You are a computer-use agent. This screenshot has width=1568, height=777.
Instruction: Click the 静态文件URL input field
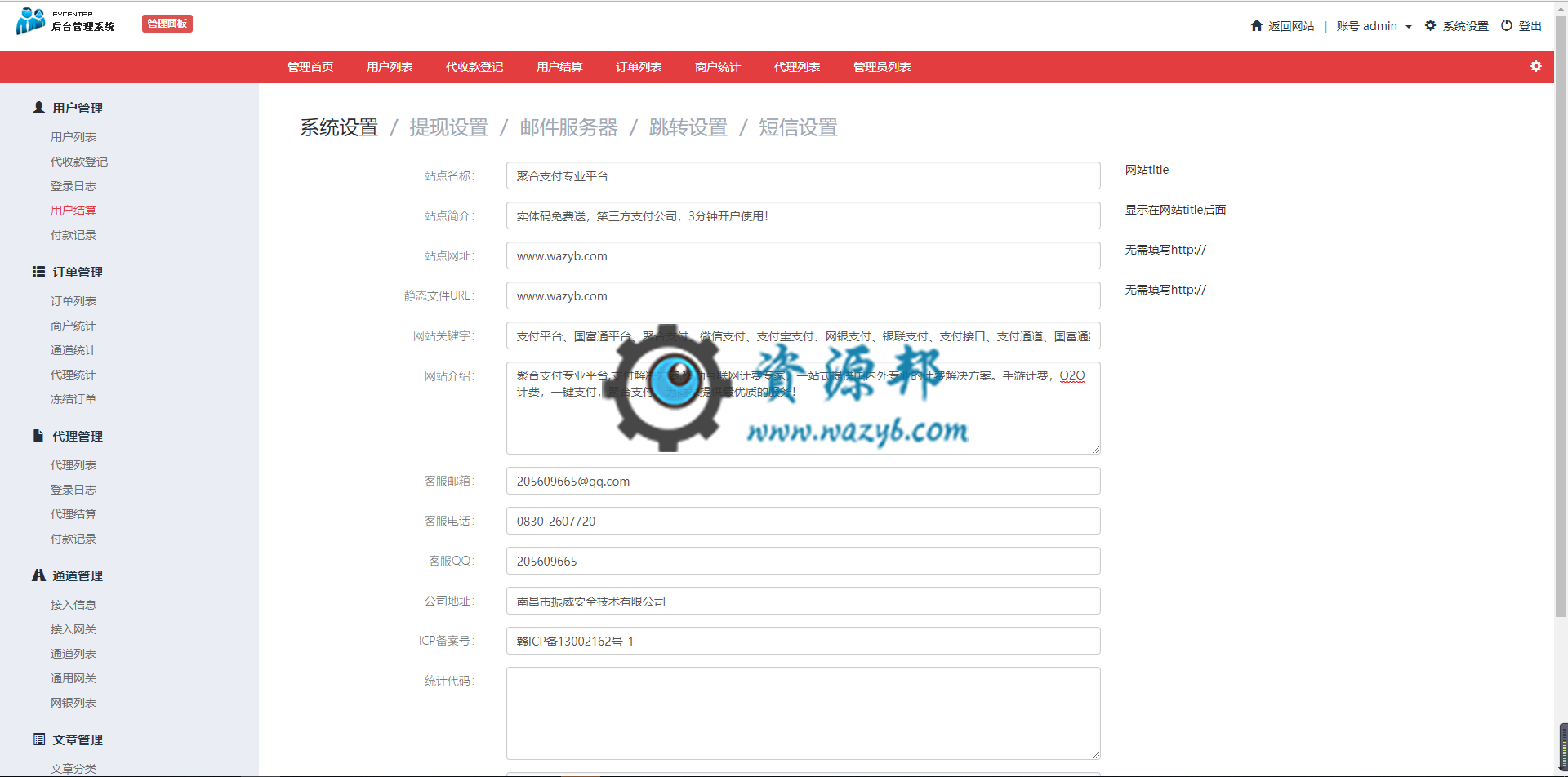coord(803,295)
